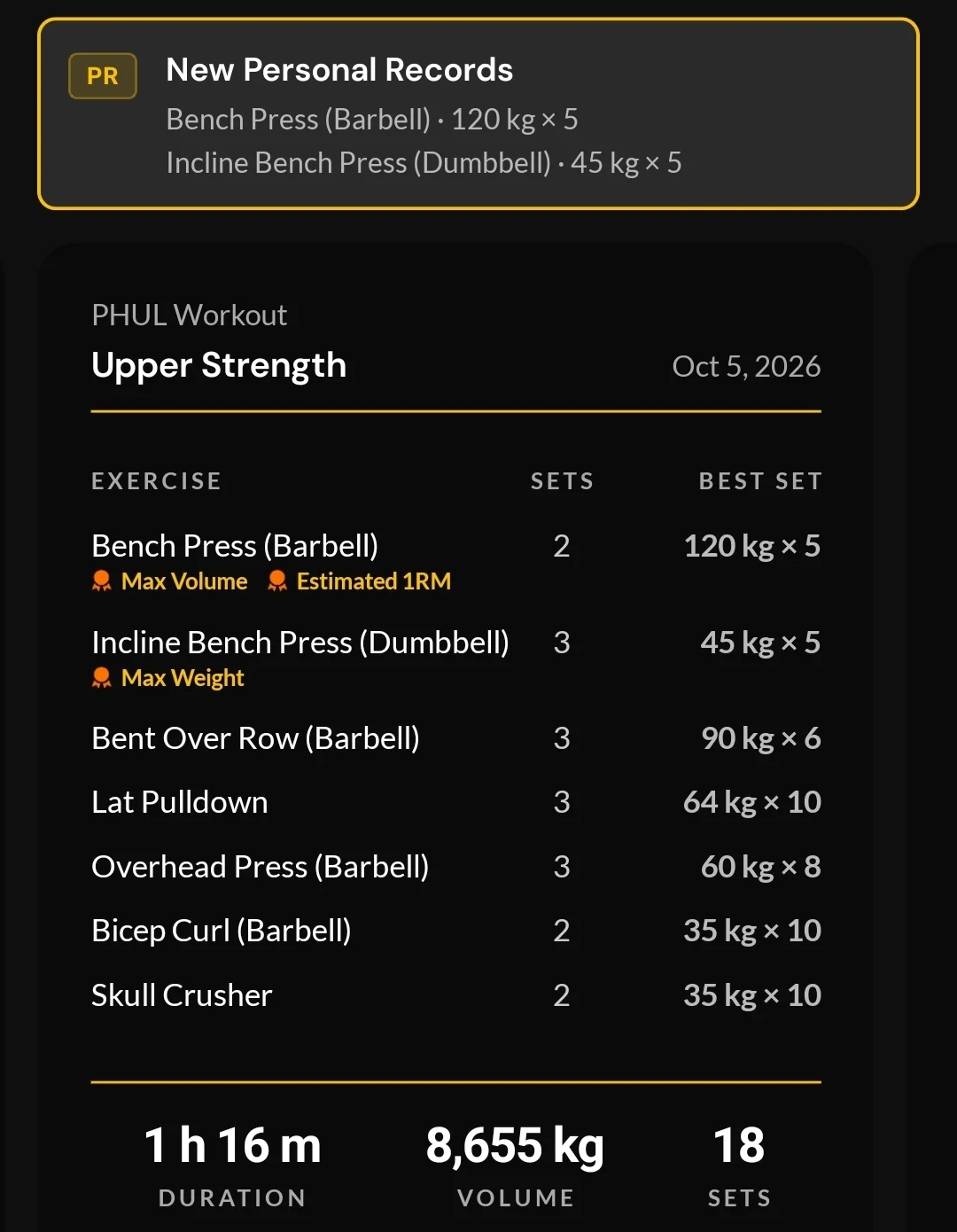Open the Overhead Press (Barbell) exercise
Screen dimensions: 957x1232
coord(456,867)
